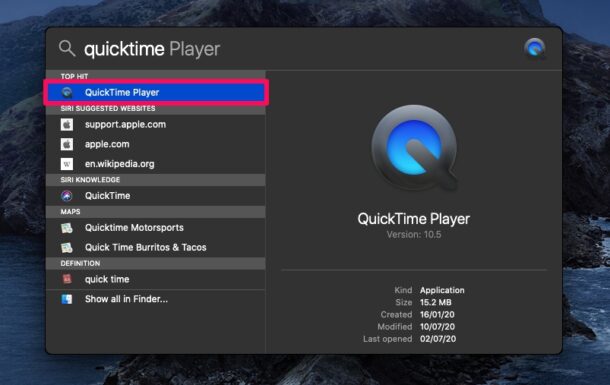Click Siri icon beside QuickTime knowledge result
Image resolution: width=610 pixels, height=385 pixels.
click(67, 196)
